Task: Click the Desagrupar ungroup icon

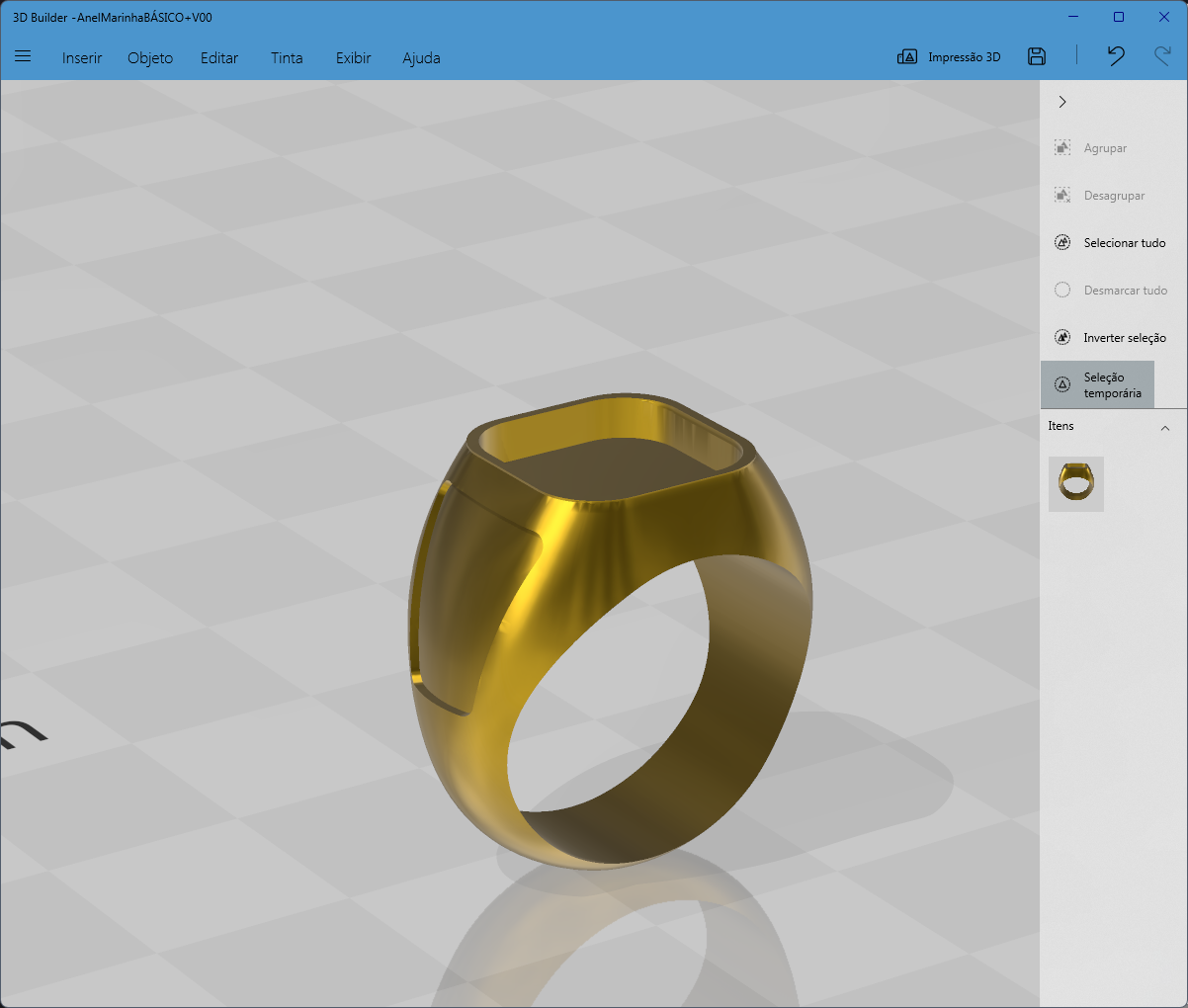Action: (1062, 196)
